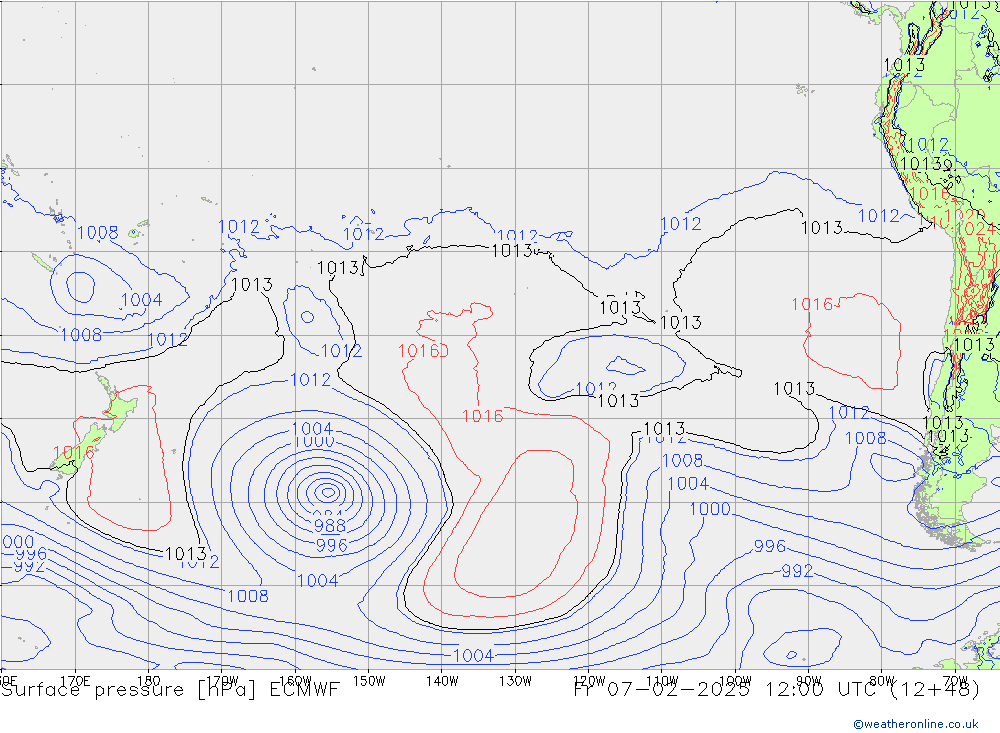Click the red 1016 label west of Chile
Viewport: 1000px width, 733px height.
coord(812,304)
